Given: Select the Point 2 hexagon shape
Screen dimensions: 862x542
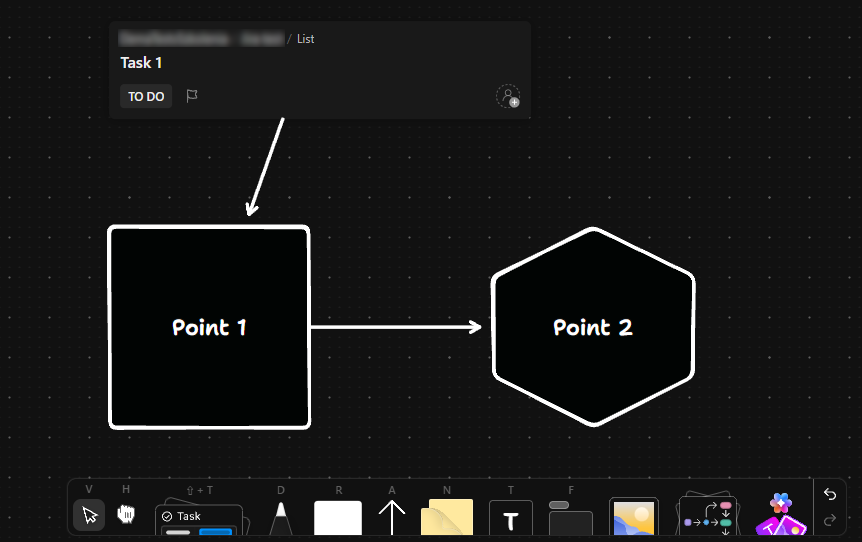Looking at the screenshot, I should coord(593,327).
